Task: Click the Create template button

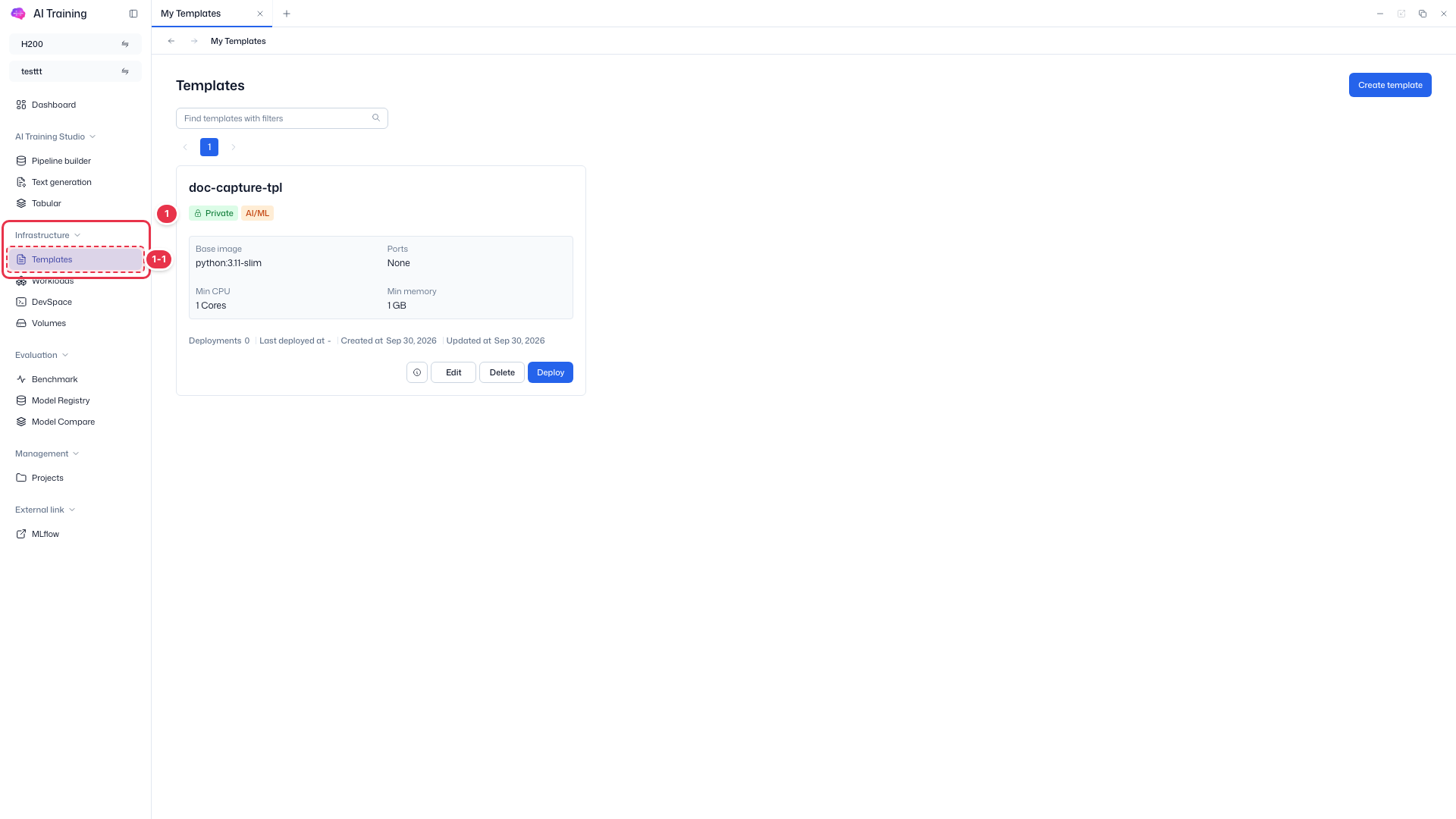Action: (x=1390, y=85)
